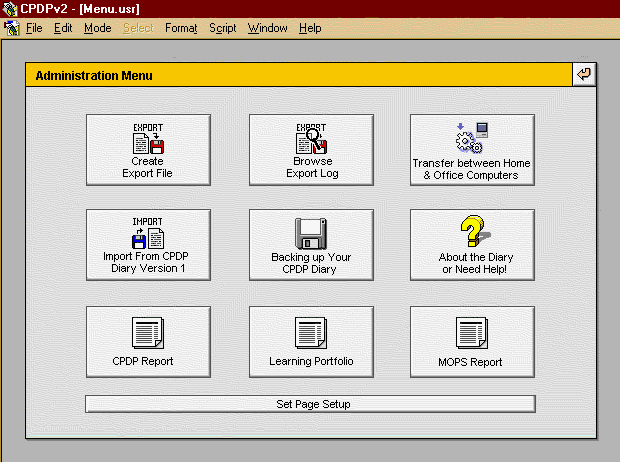
Task: Open the Format menu
Action: pyautogui.click(x=181, y=28)
